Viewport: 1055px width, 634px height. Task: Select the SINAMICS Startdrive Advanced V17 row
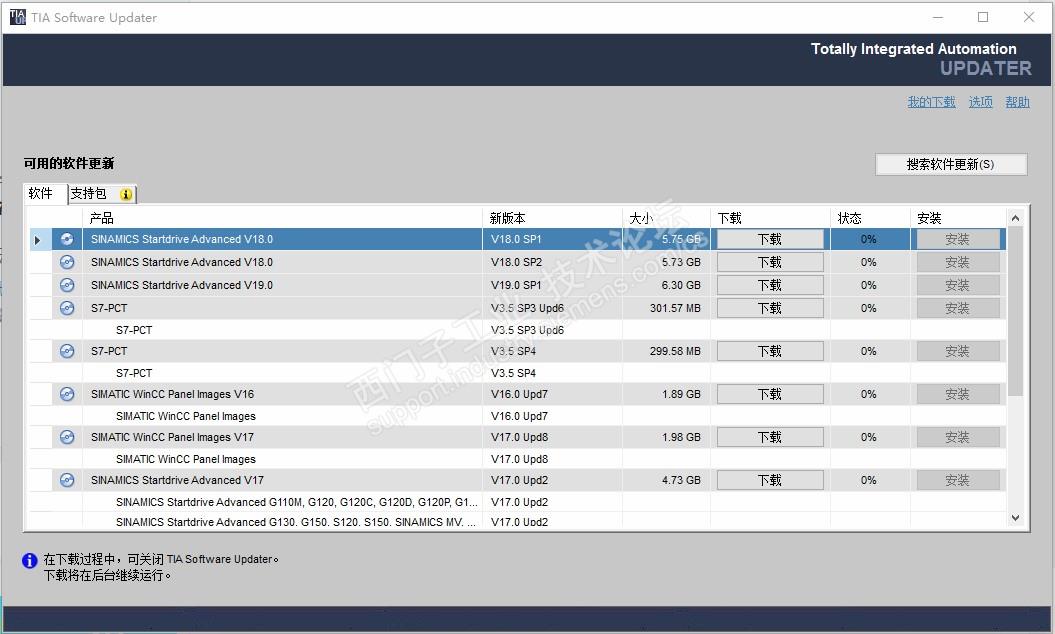coord(517,480)
